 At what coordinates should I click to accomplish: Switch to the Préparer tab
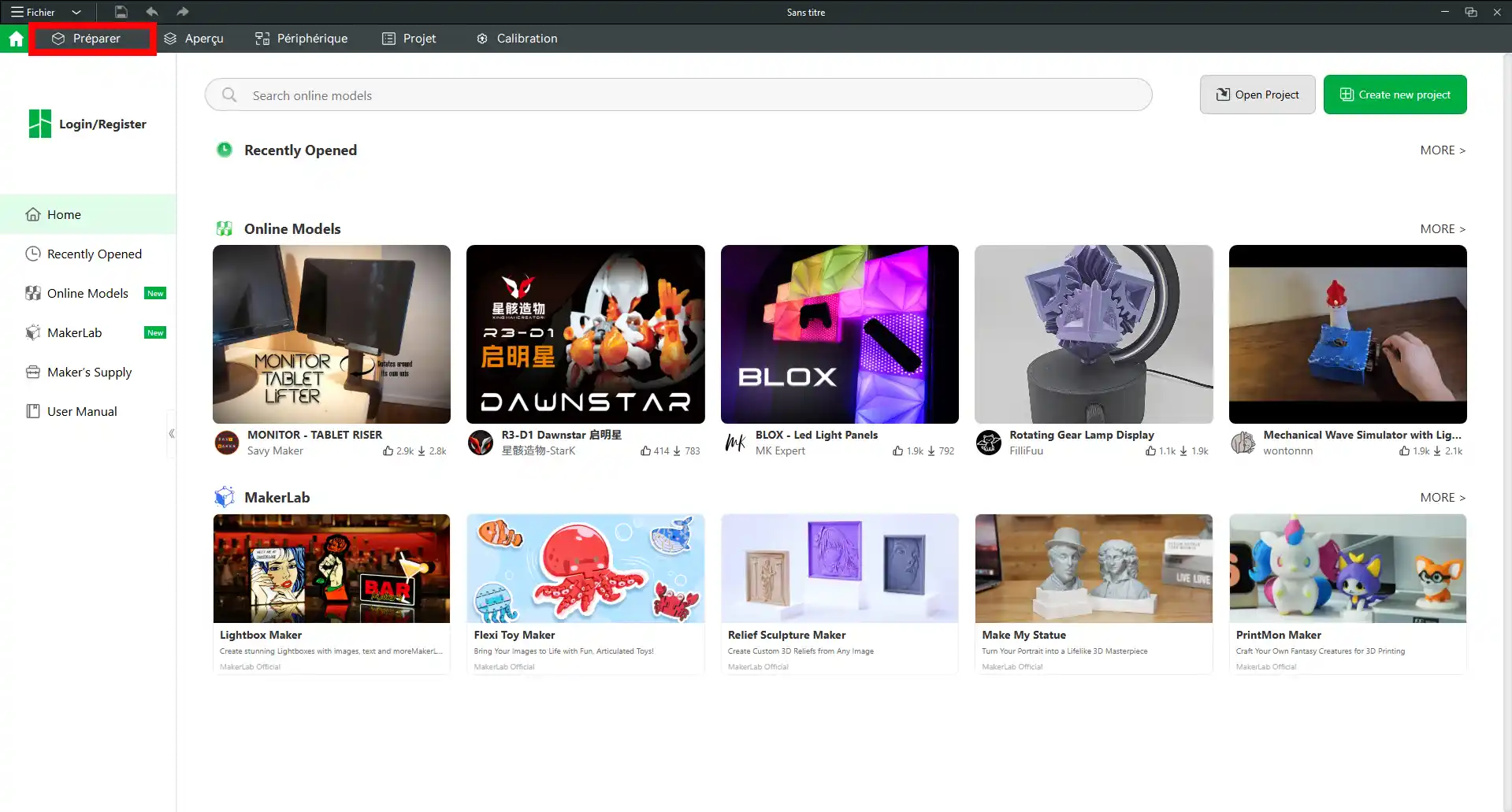coord(92,39)
